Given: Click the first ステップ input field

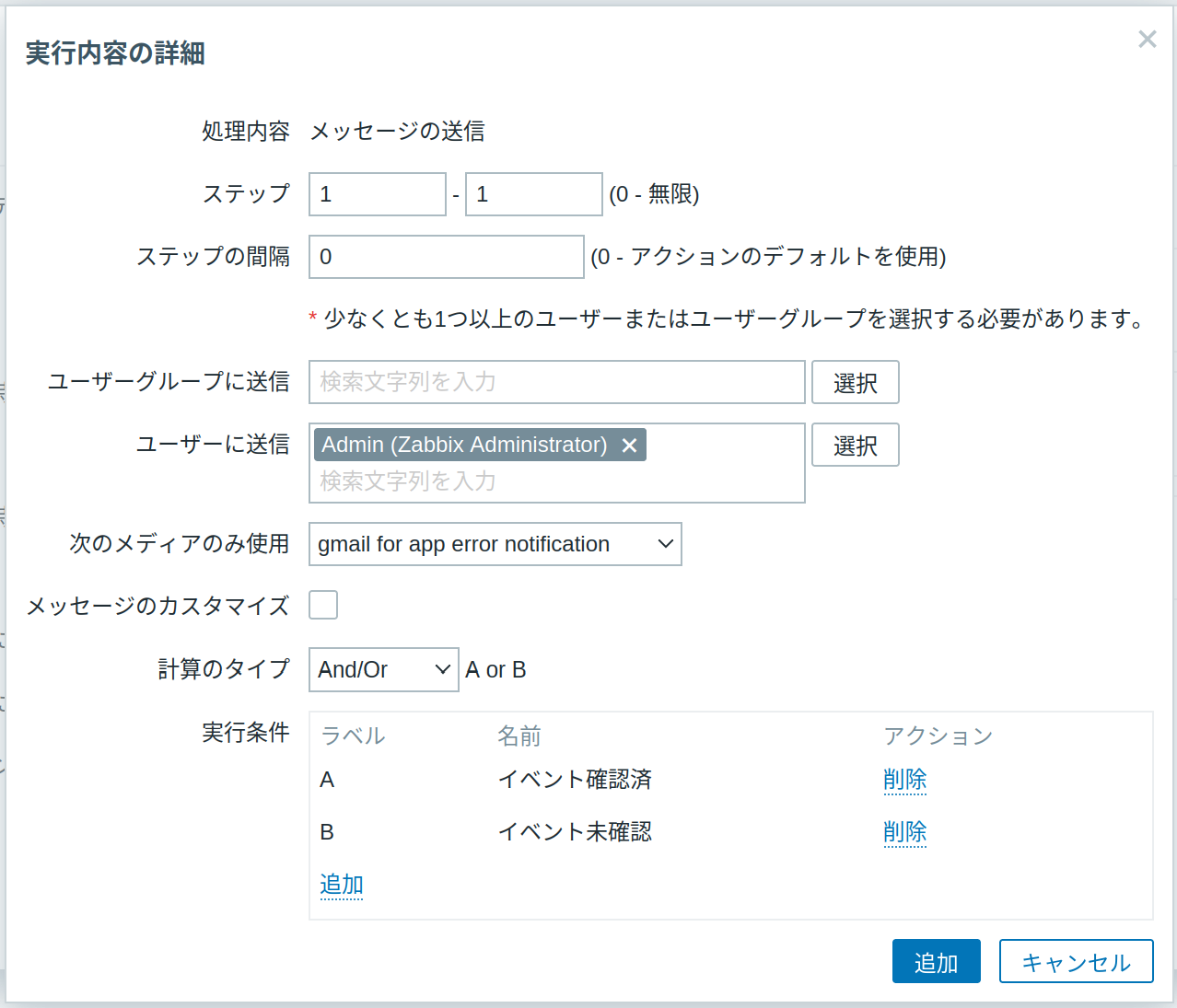Looking at the screenshot, I should point(377,194).
